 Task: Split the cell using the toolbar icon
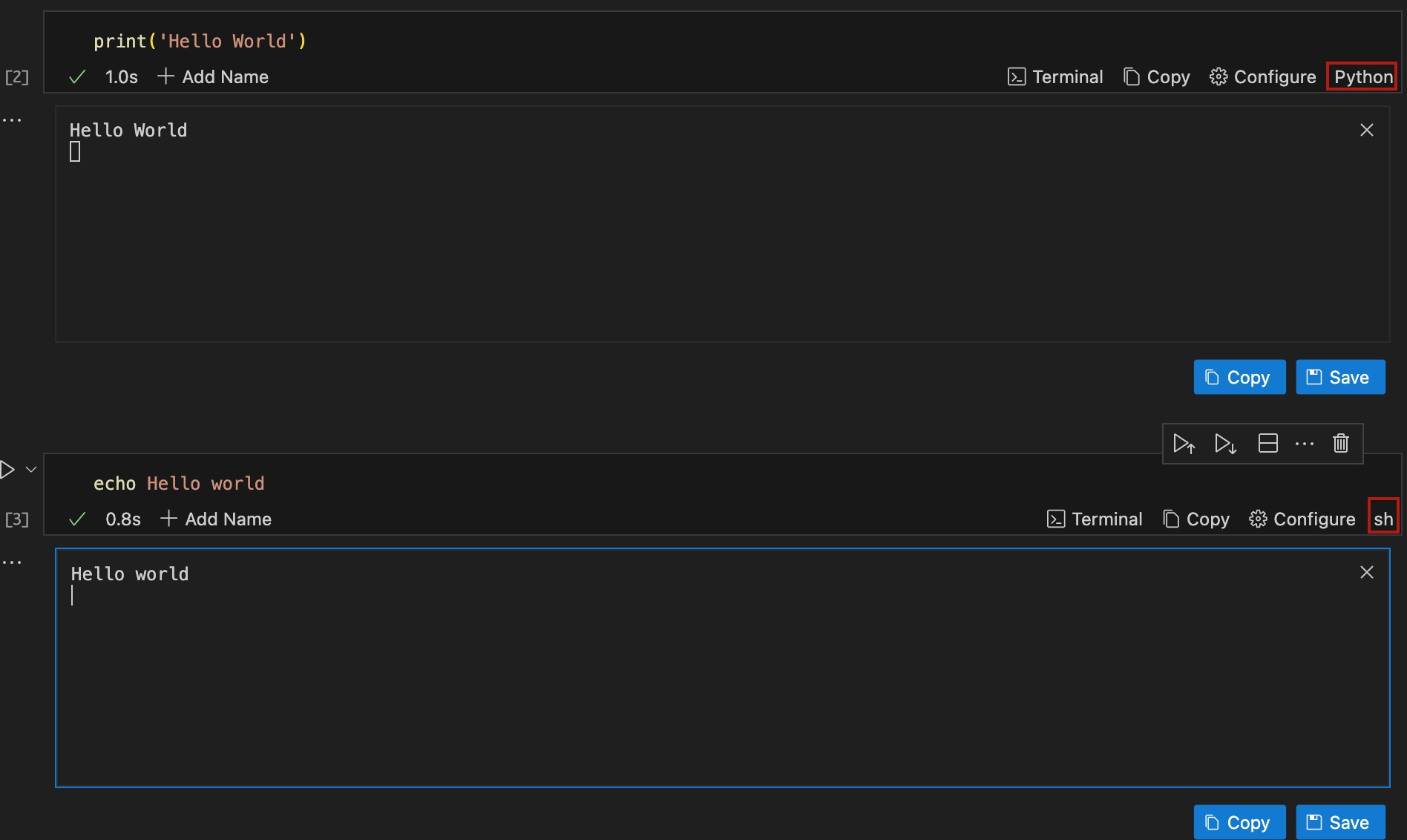pyautogui.click(x=1267, y=444)
